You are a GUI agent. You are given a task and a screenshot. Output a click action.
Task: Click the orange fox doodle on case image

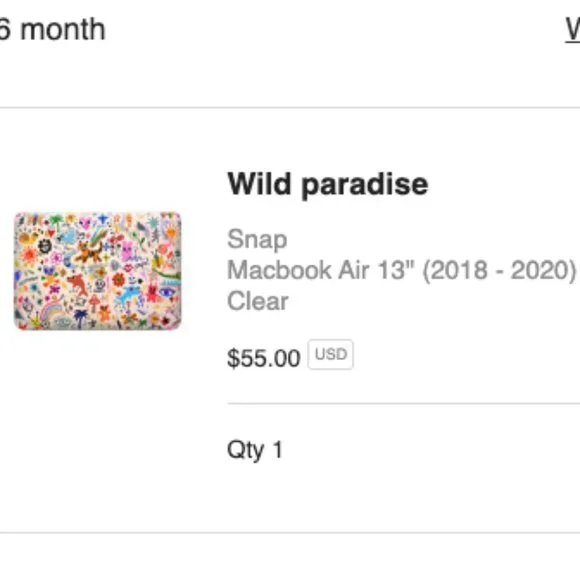click(88, 252)
